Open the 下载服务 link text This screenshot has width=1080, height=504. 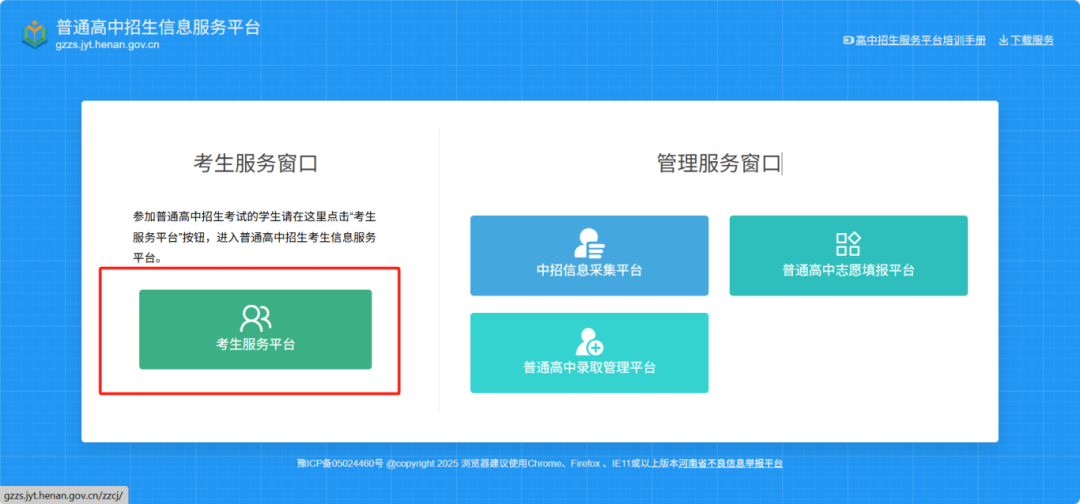1032,40
